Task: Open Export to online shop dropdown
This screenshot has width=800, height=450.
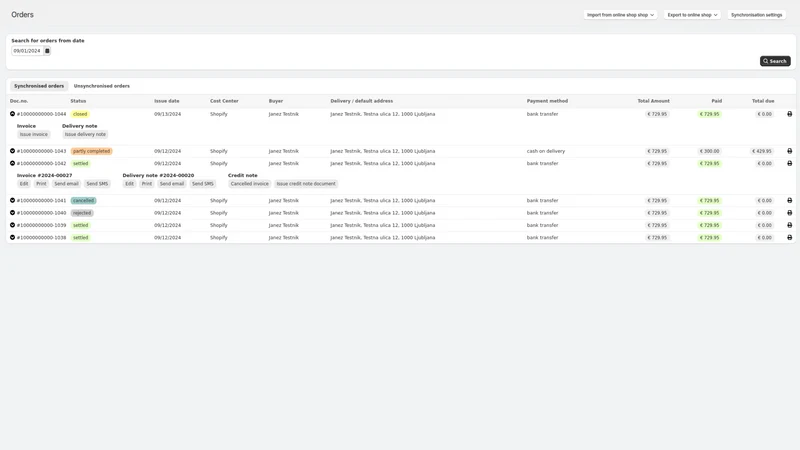Action: coord(692,15)
